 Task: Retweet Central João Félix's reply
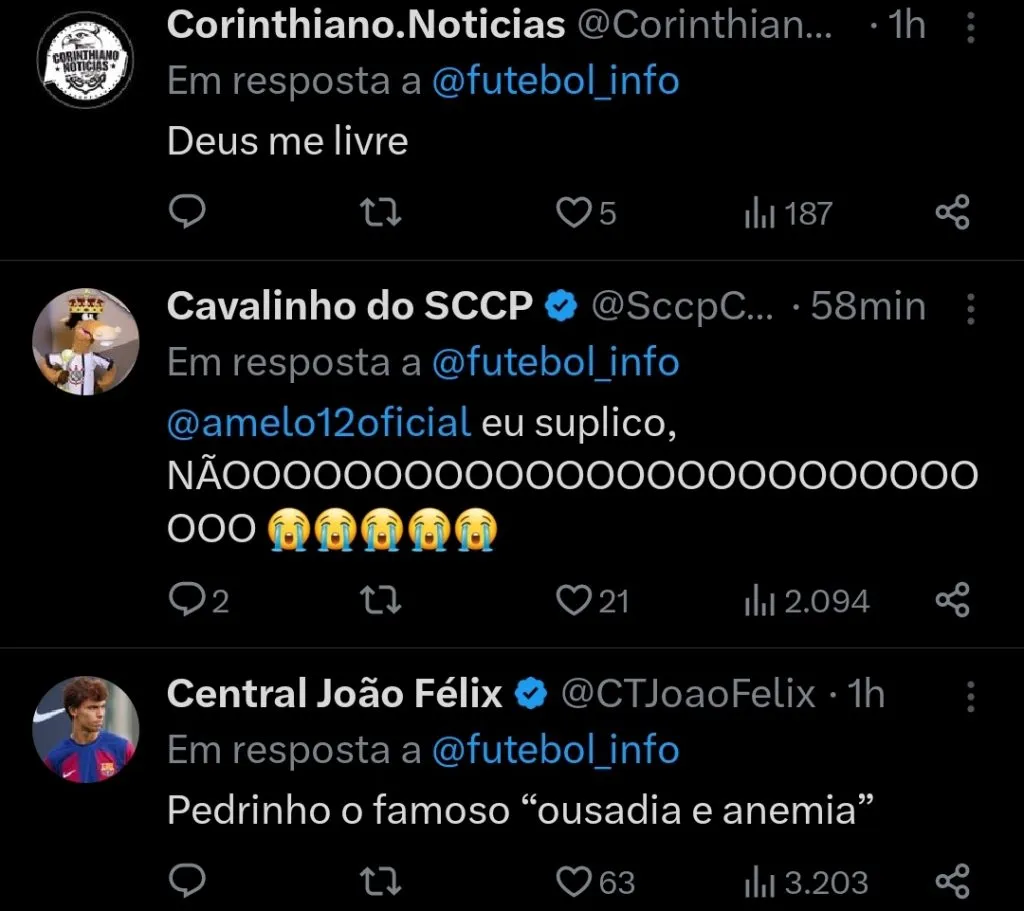380,882
